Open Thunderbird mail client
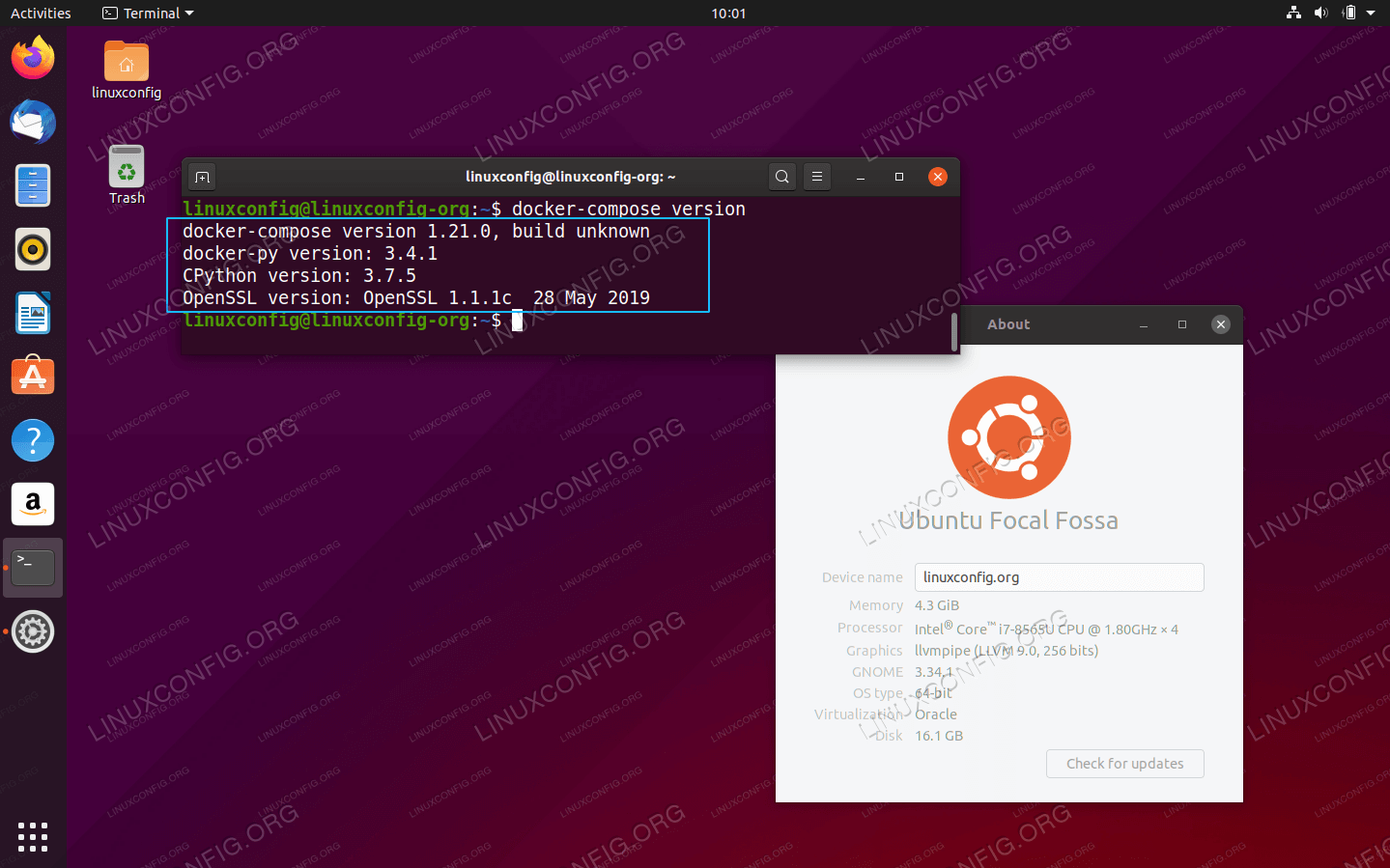1390x868 pixels. point(32,122)
